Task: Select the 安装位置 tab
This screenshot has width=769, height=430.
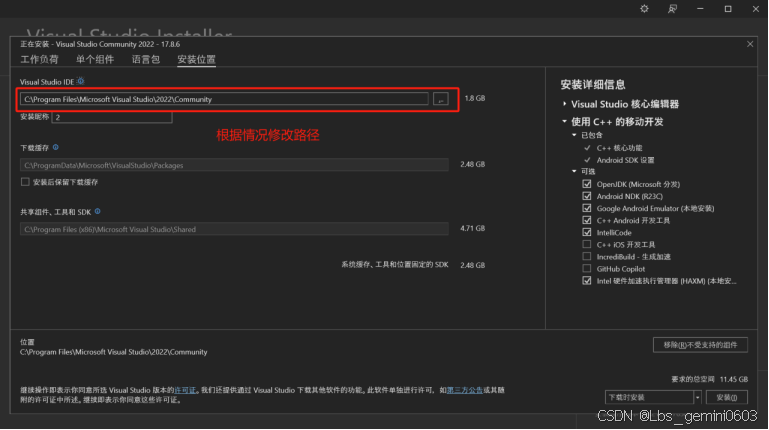Action: [x=196, y=59]
